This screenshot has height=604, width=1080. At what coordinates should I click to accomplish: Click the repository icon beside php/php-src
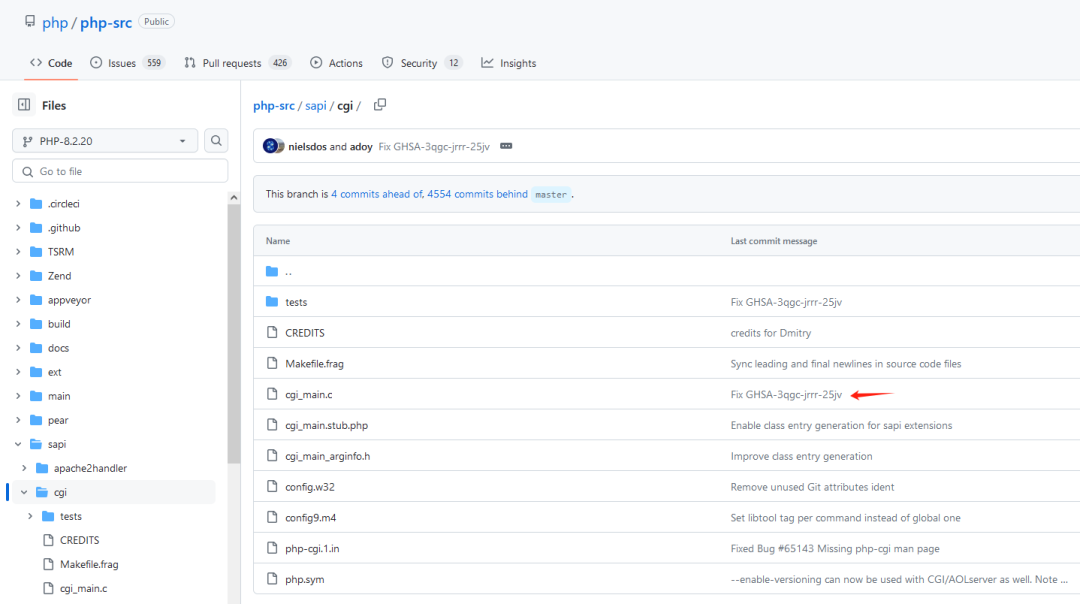pos(30,21)
